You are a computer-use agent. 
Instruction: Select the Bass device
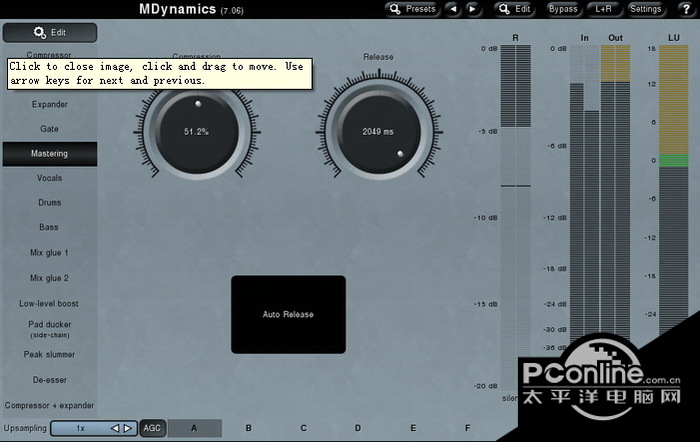pos(50,227)
